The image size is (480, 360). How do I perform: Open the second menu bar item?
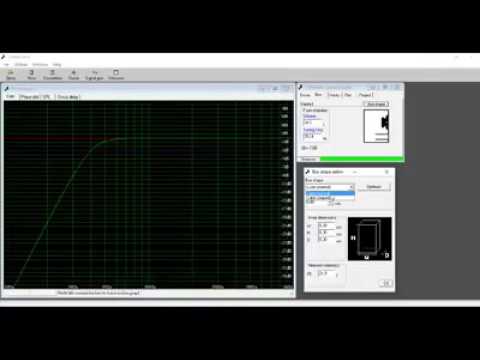pos(21,64)
